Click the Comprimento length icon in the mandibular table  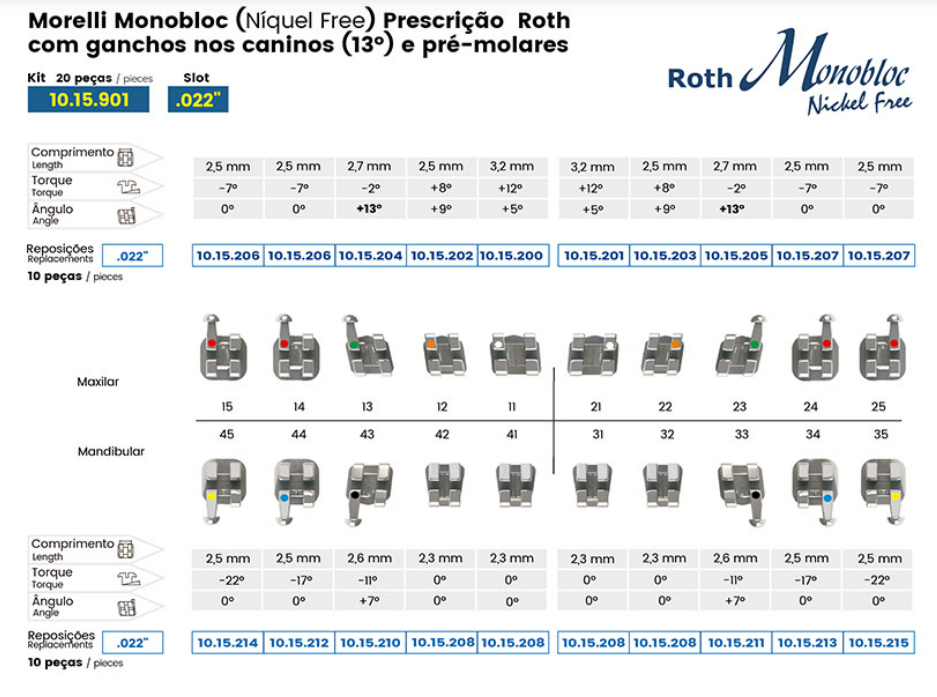pyautogui.click(x=125, y=549)
